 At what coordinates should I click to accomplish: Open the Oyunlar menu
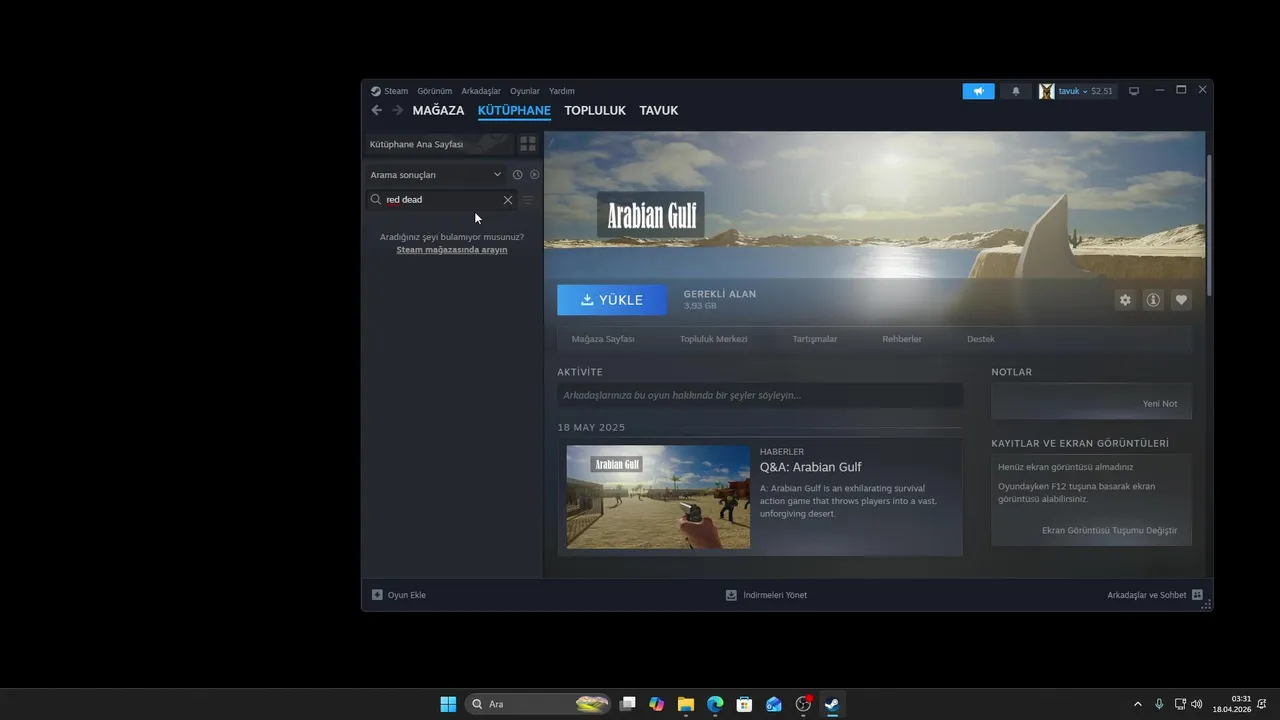click(525, 91)
